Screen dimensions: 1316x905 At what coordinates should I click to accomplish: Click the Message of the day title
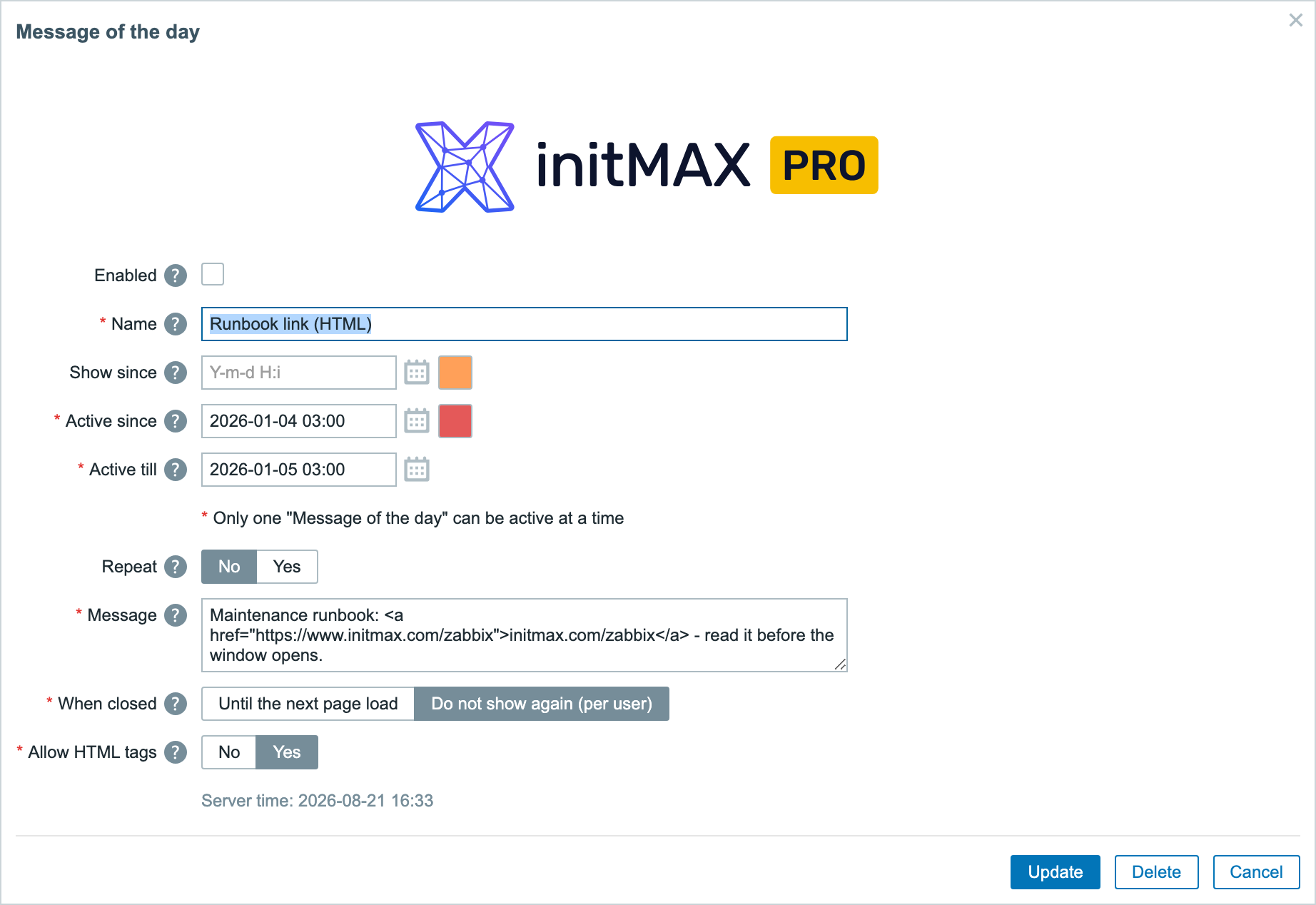click(108, 32)
